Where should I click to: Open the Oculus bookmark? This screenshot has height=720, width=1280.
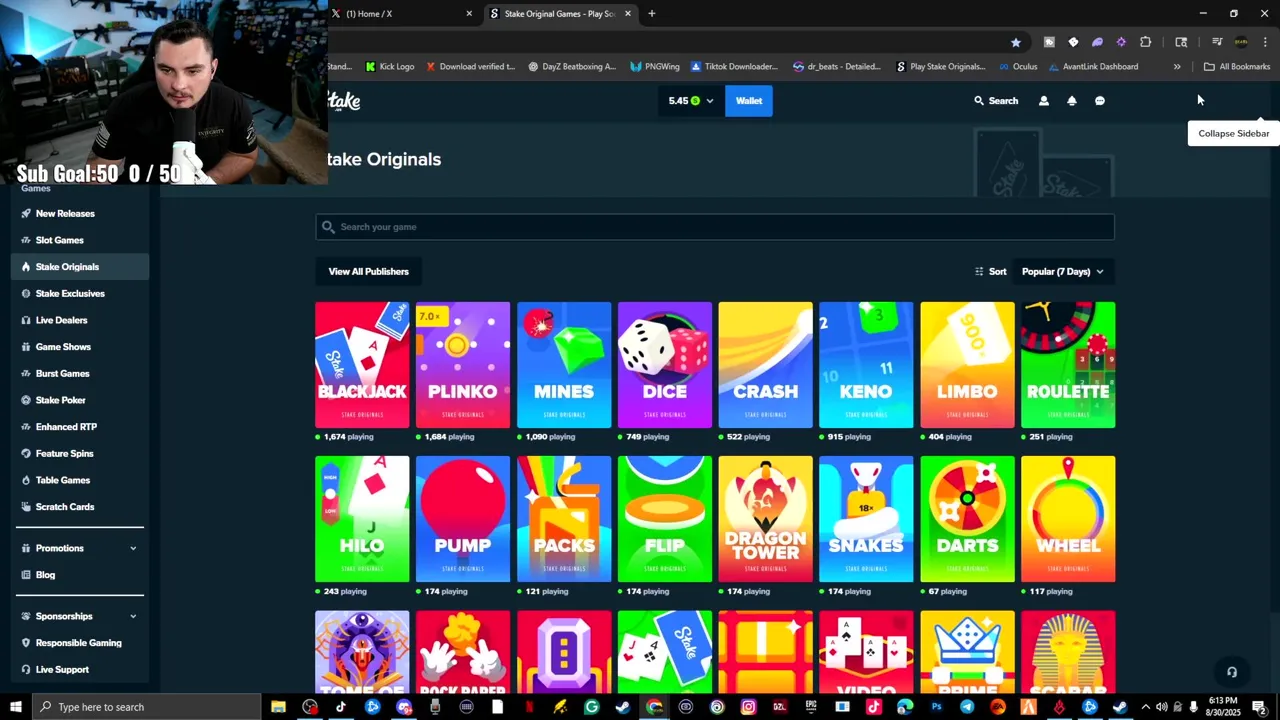[x=1018, y=67]
